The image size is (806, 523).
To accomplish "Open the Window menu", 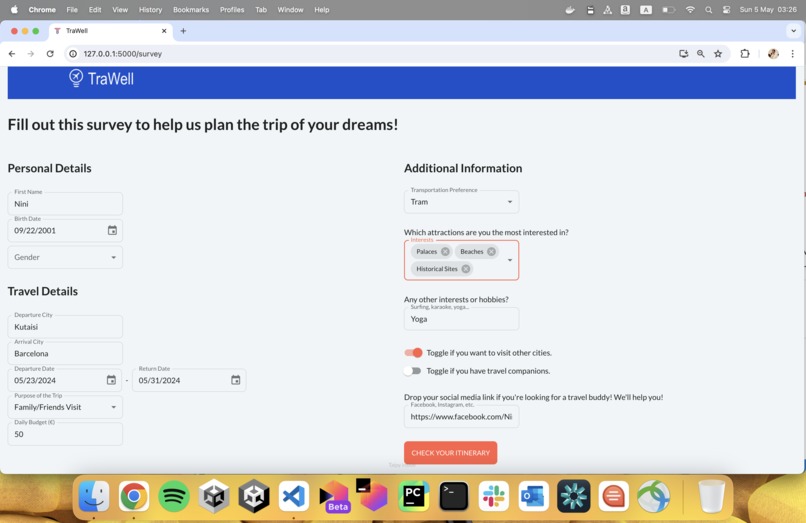I will tap(290, 10).
